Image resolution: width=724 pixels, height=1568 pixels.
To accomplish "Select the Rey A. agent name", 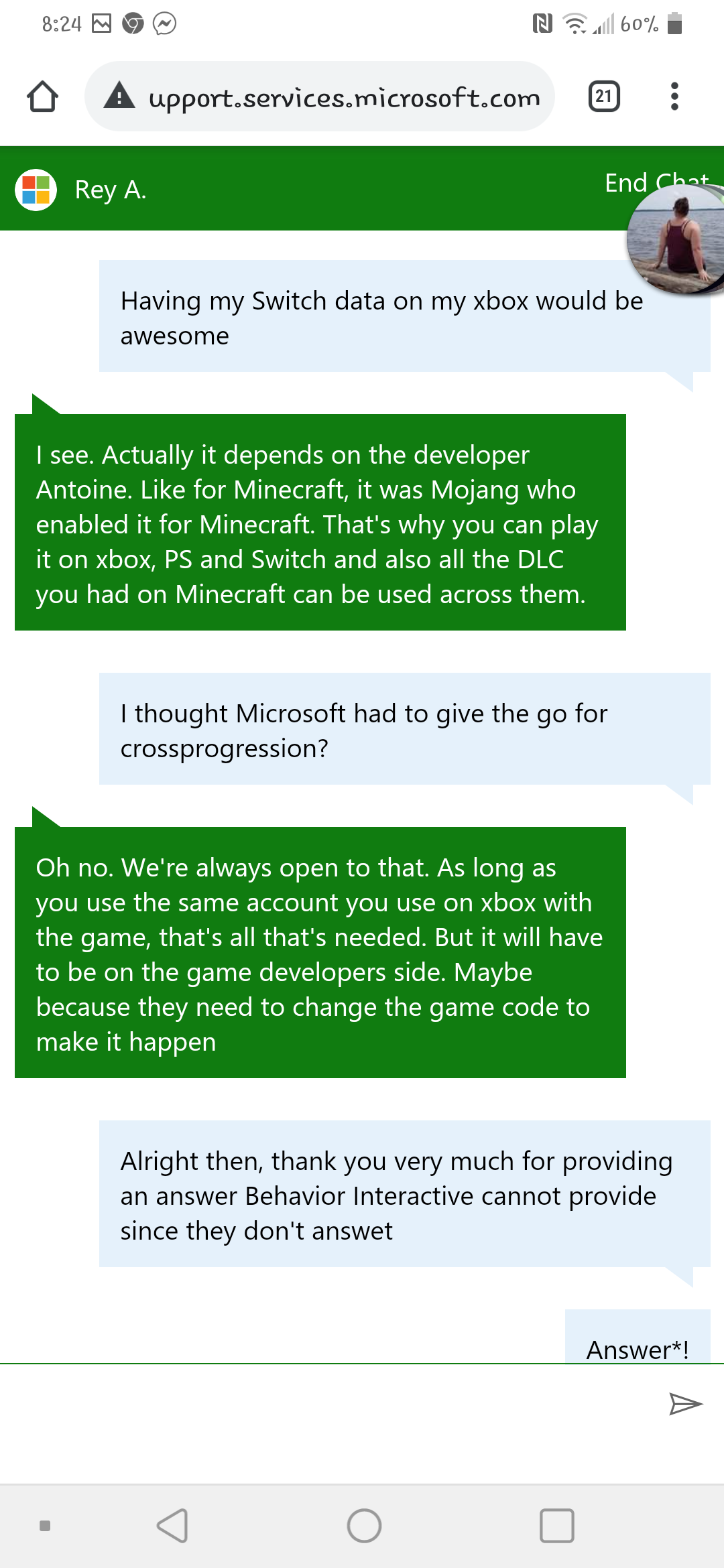I will pyautogui.click(x=110, y=190).
